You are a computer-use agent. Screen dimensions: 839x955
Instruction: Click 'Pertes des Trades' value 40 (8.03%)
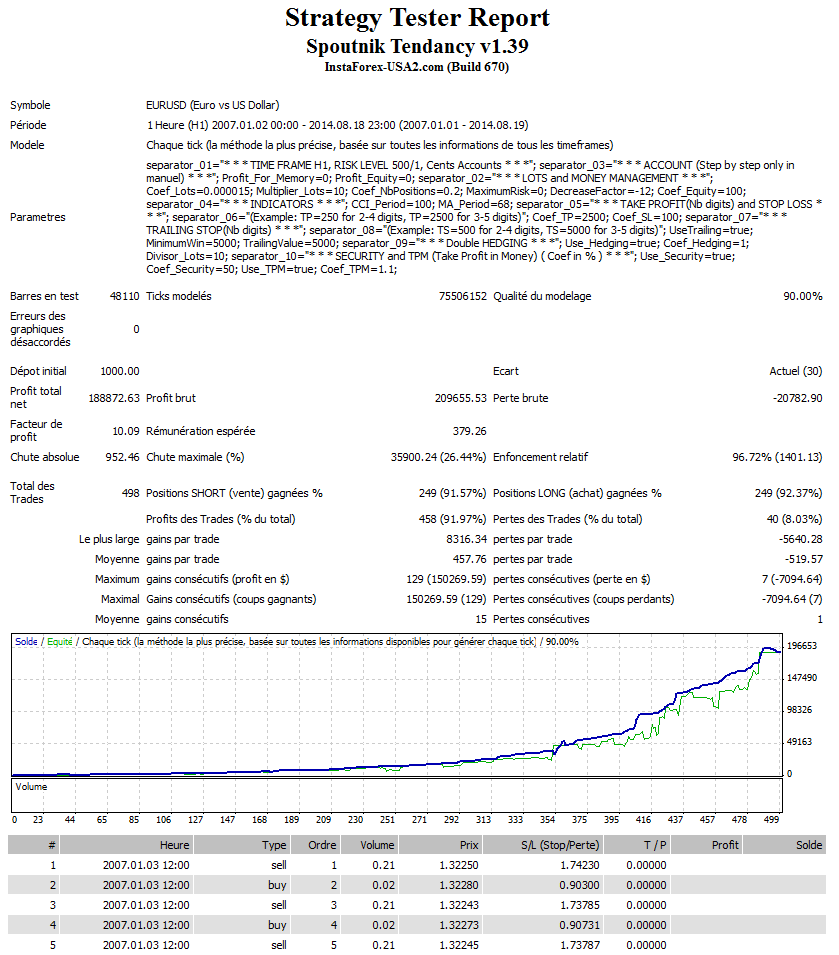coord(794,520)
